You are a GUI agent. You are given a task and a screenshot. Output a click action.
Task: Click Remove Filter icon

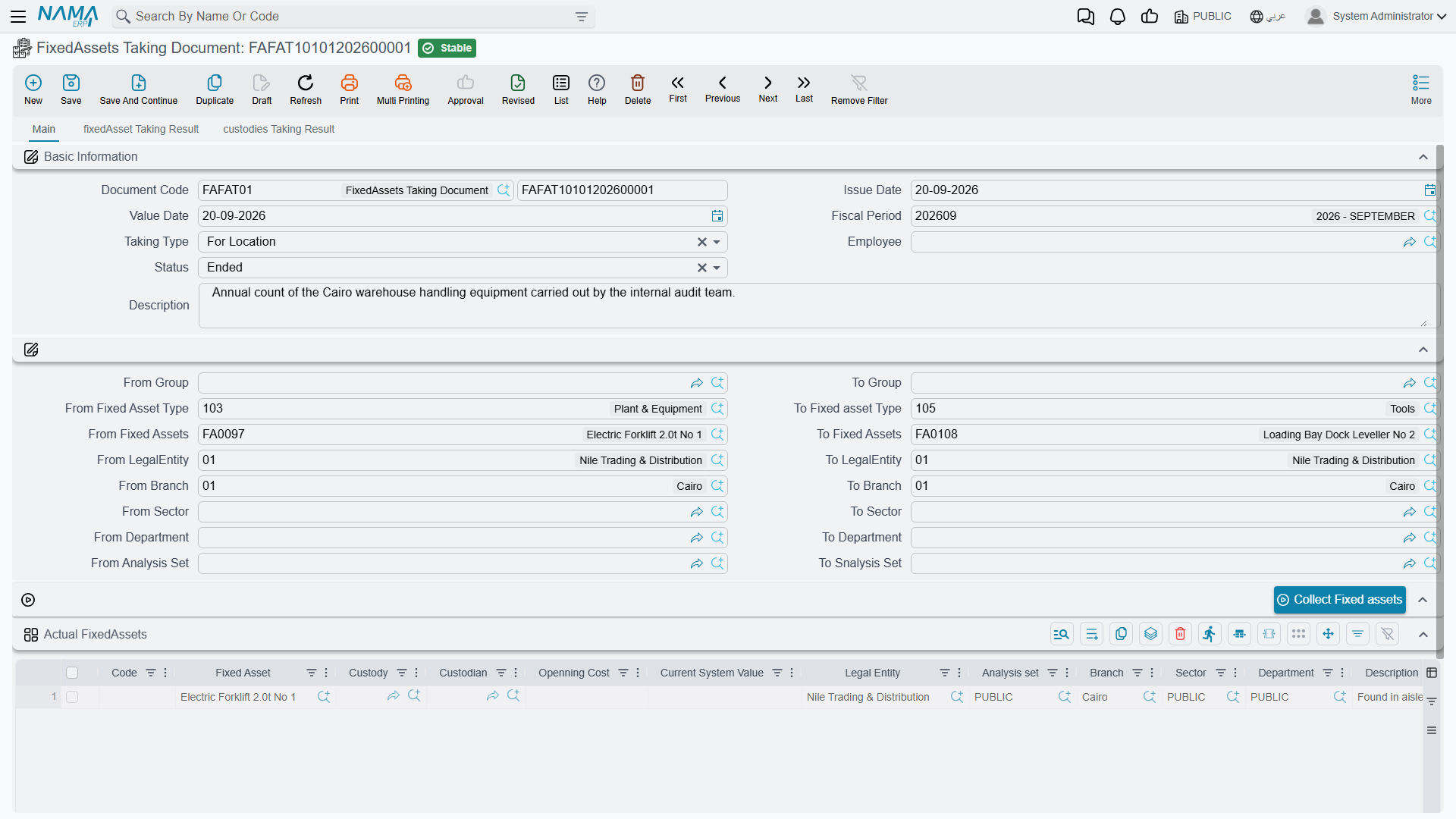click(x=859, y=89)
